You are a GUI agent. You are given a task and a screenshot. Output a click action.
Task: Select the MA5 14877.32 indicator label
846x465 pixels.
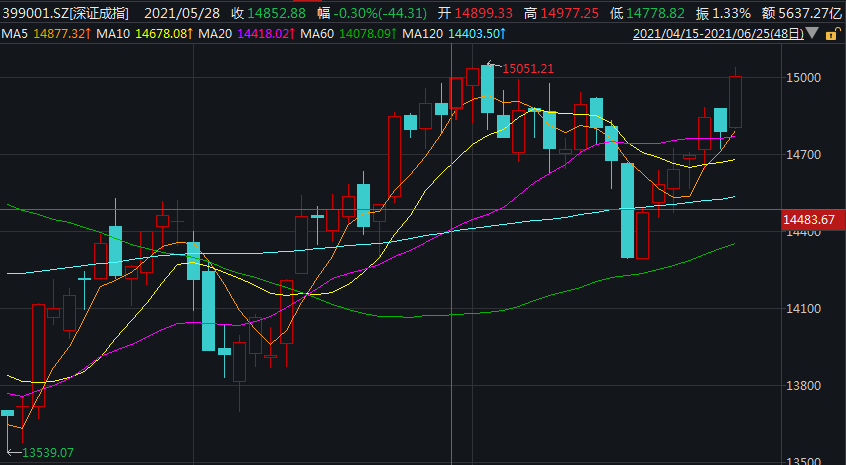click(x=46, y=34)
